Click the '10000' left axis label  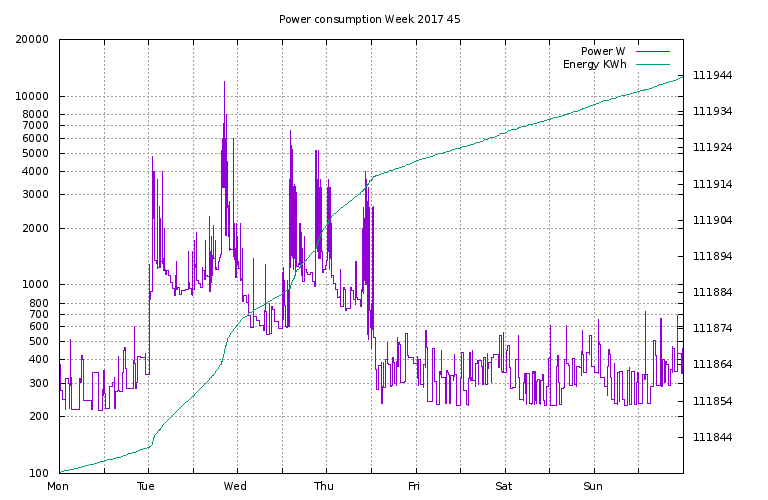click(x=32, y=96)
